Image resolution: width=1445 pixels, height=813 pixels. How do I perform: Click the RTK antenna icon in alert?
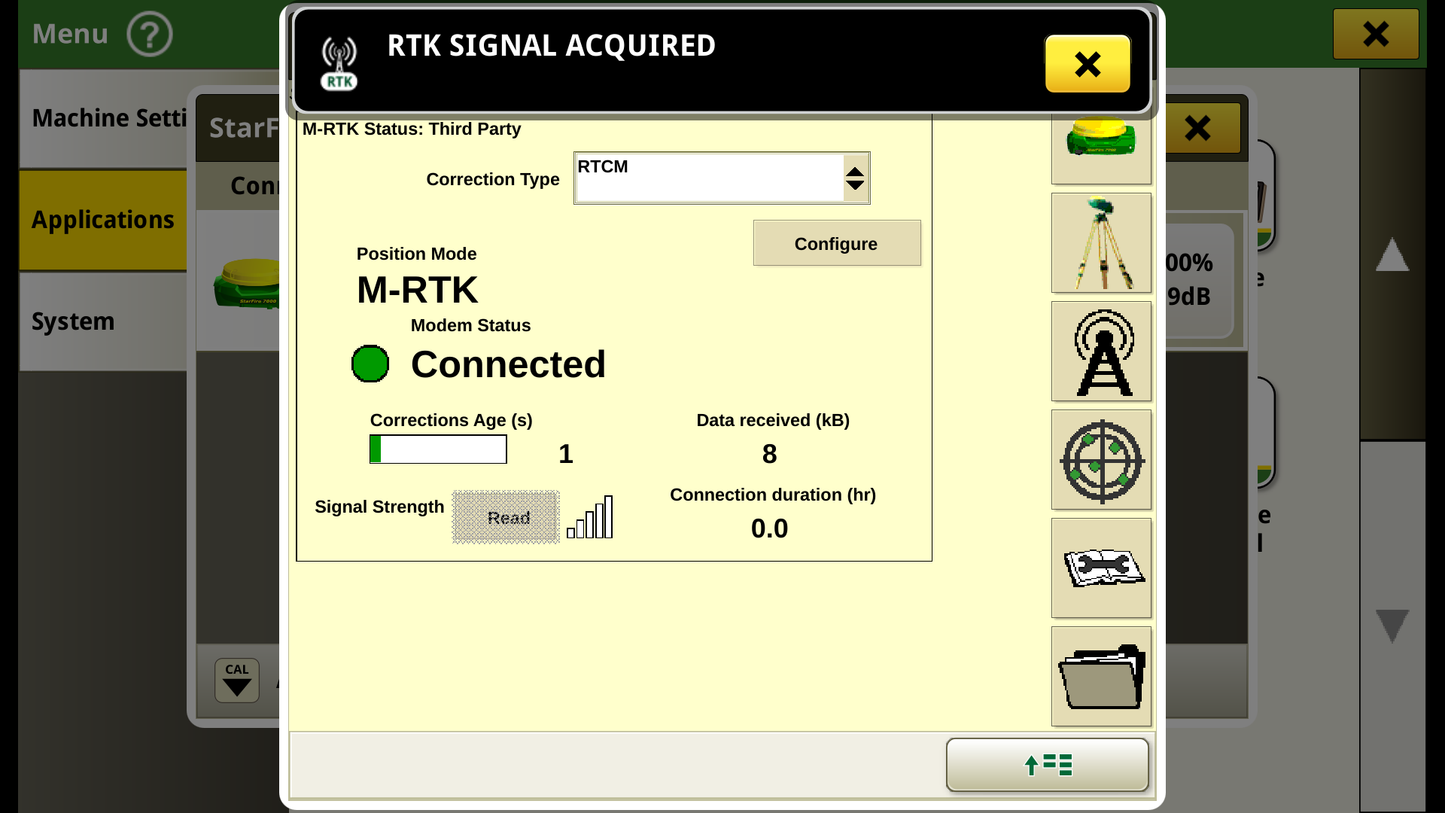(339, 64)
